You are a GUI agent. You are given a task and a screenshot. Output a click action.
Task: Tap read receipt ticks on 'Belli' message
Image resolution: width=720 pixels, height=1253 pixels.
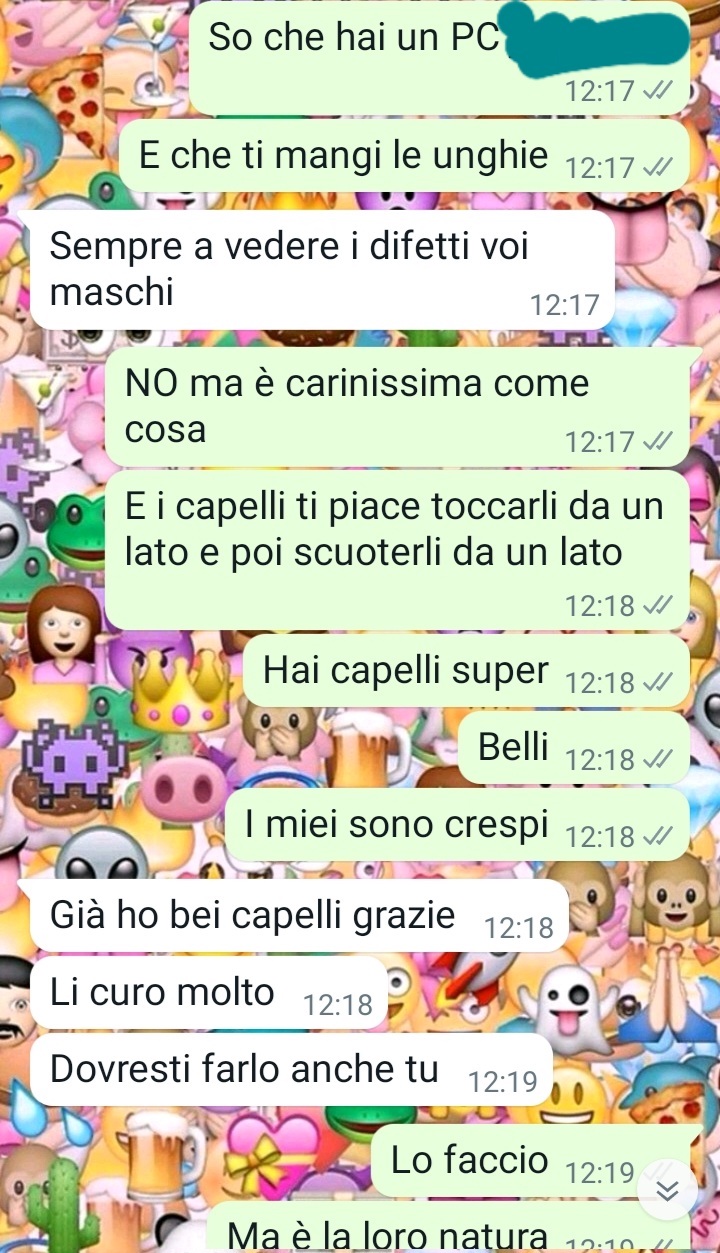coord(655,759)
